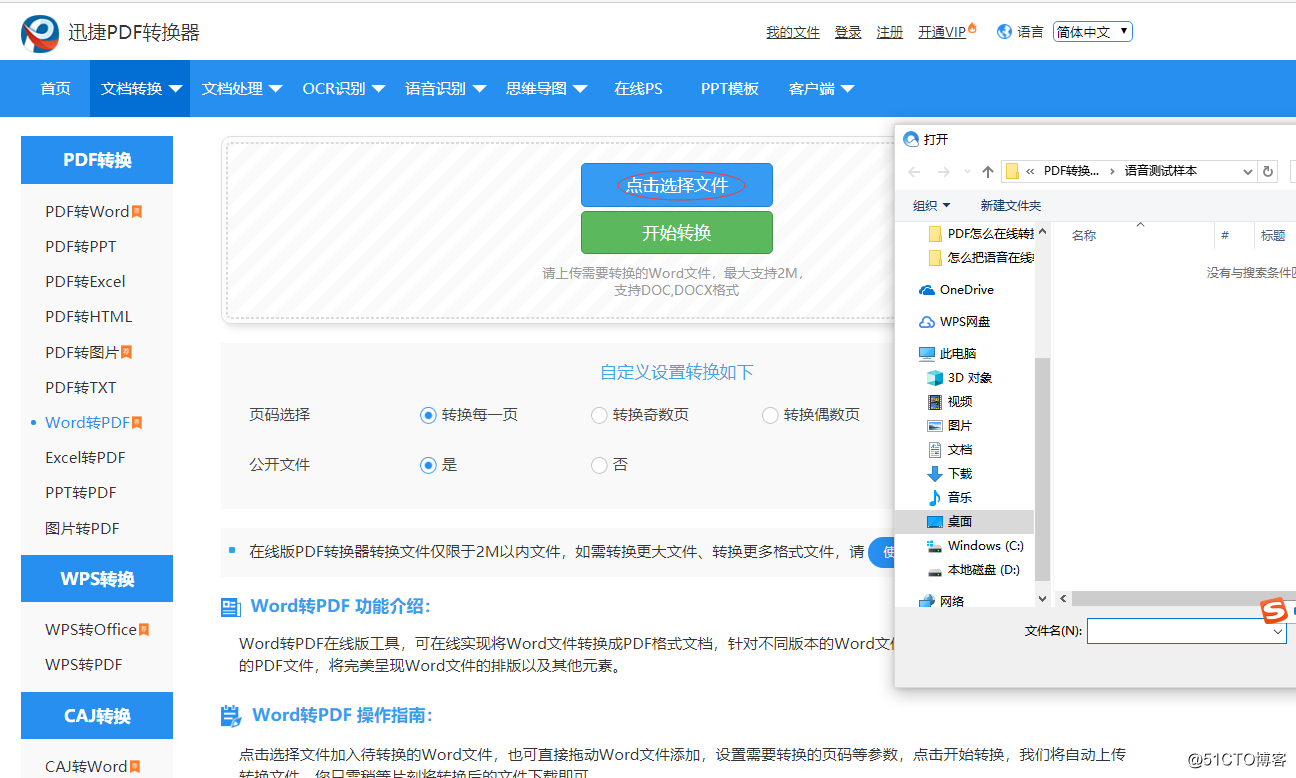This screenshot has width=1296, height=778.
Task: Select 3D 对象 folder
Action: pyautogui.click(x=959, y=378)
